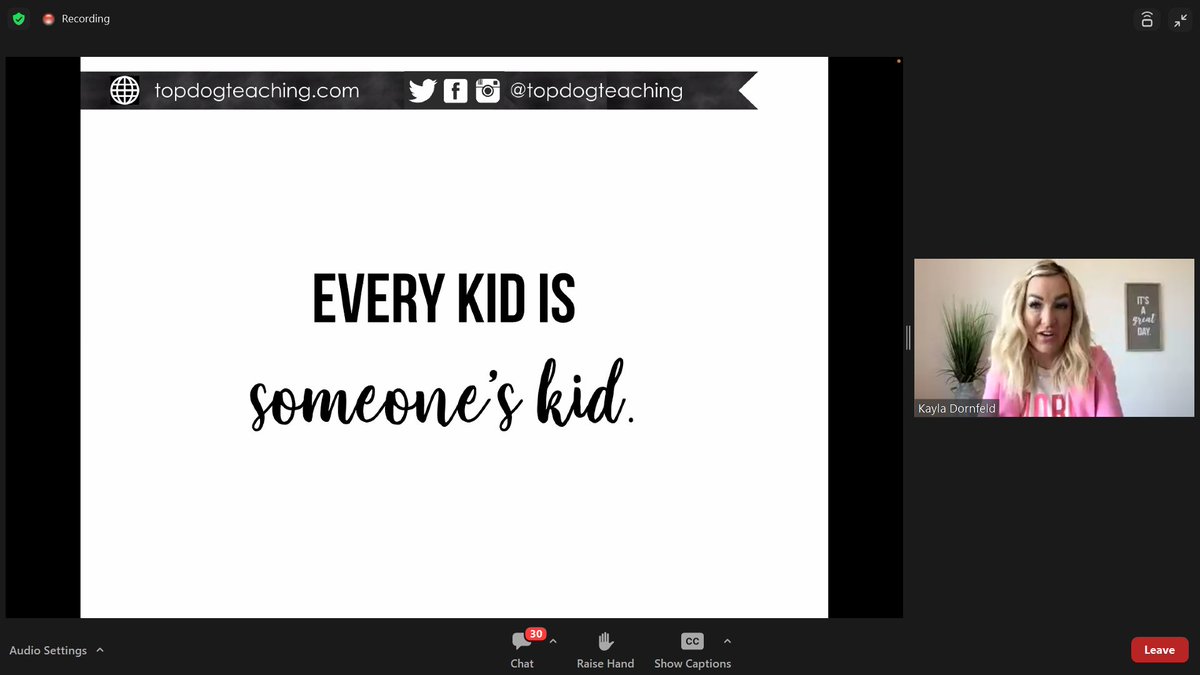1200x675 pixels.
Task: Click the Instagram camera icon on the slide
Action: tap(488, 90)
